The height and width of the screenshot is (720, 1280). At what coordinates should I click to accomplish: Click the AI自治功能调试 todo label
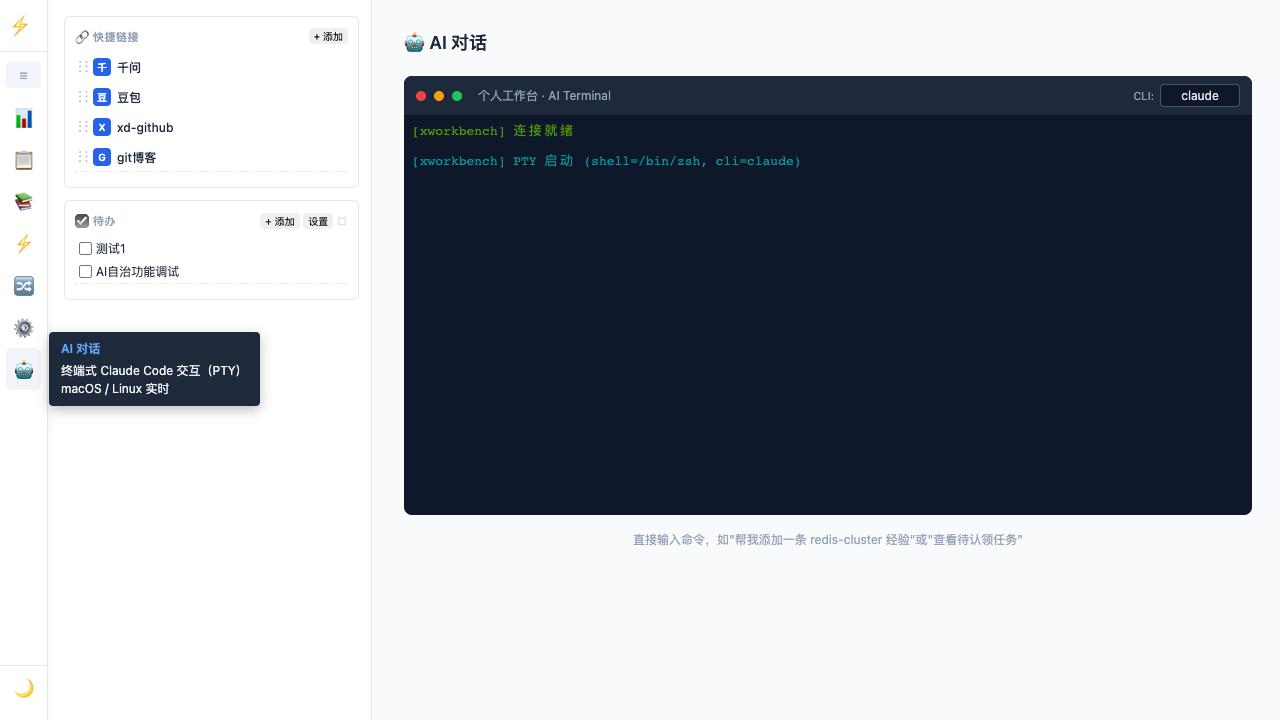click(x=138, y=272)
